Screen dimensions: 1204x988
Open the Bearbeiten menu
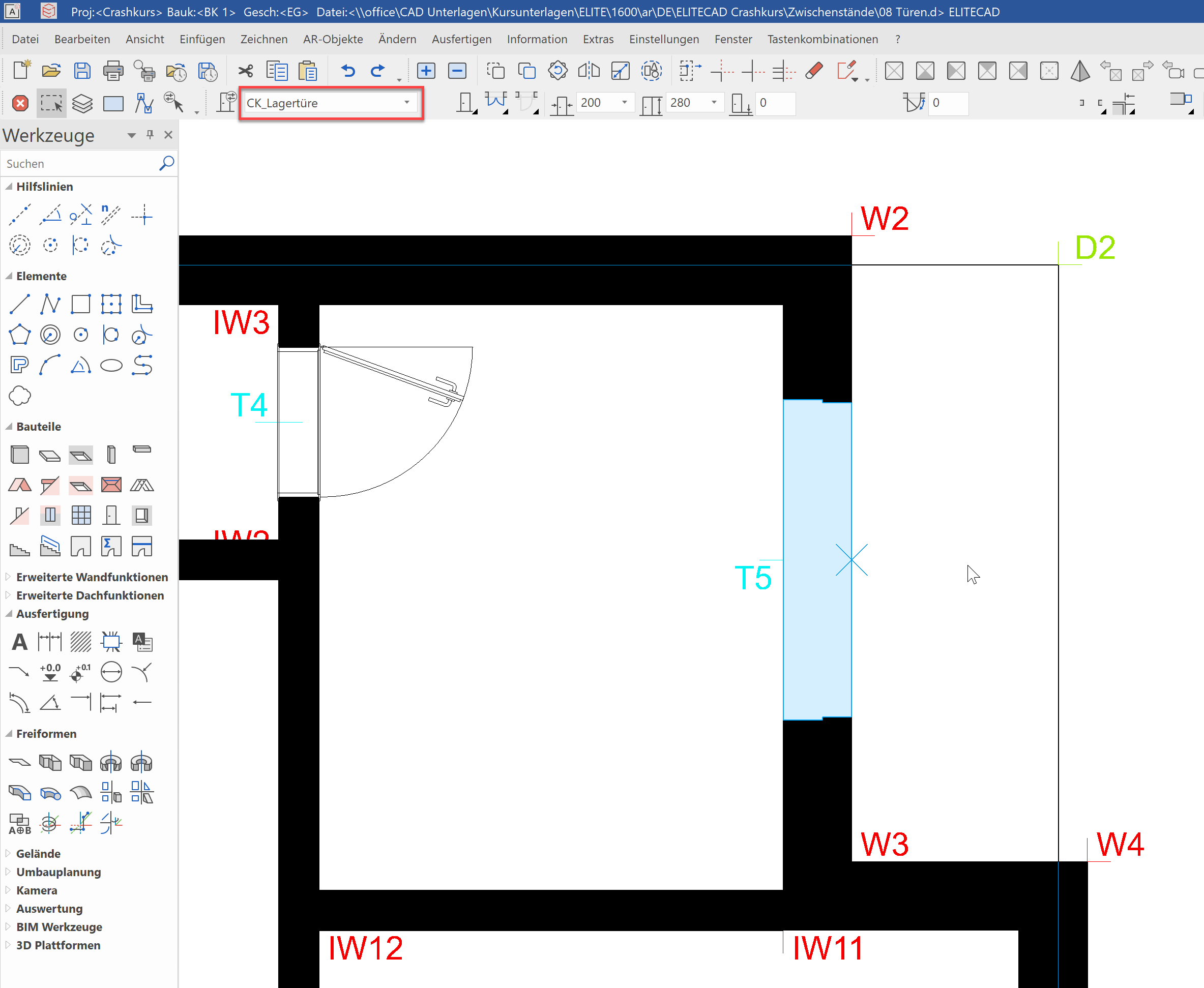pos(82,39)
